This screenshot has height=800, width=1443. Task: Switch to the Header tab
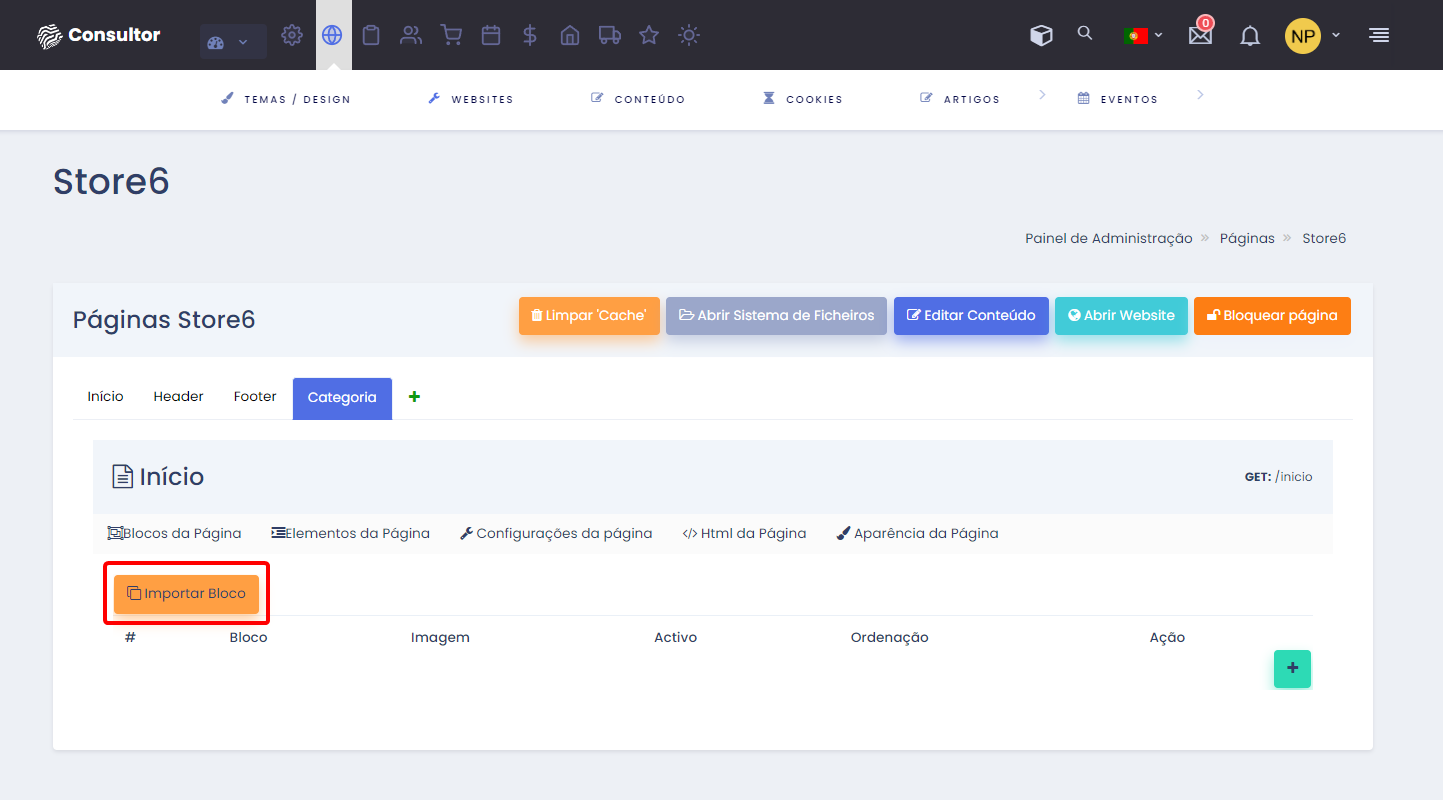point(178,397)
